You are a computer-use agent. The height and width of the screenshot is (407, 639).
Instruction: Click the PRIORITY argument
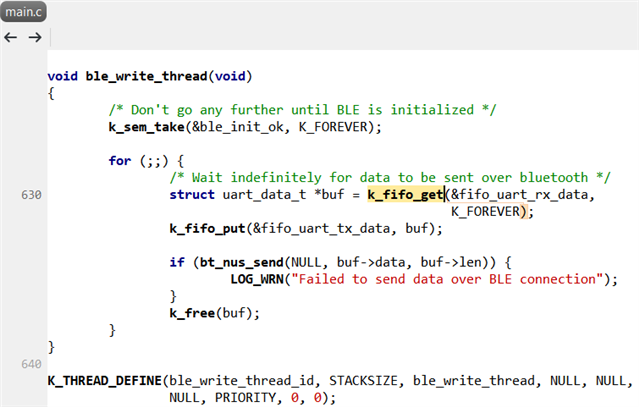point(245,398)
